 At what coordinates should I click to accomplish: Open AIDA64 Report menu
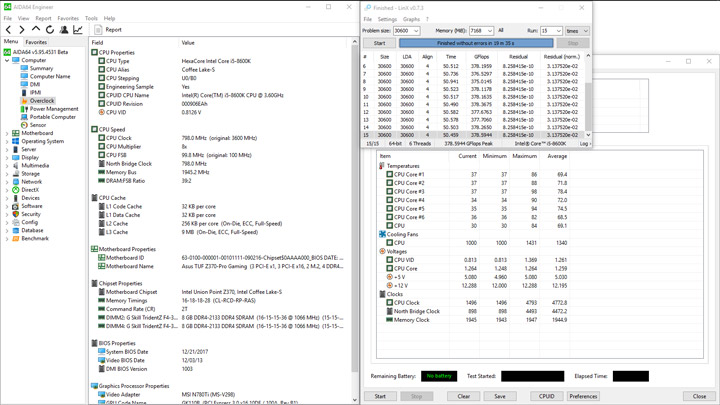(43, 18)
